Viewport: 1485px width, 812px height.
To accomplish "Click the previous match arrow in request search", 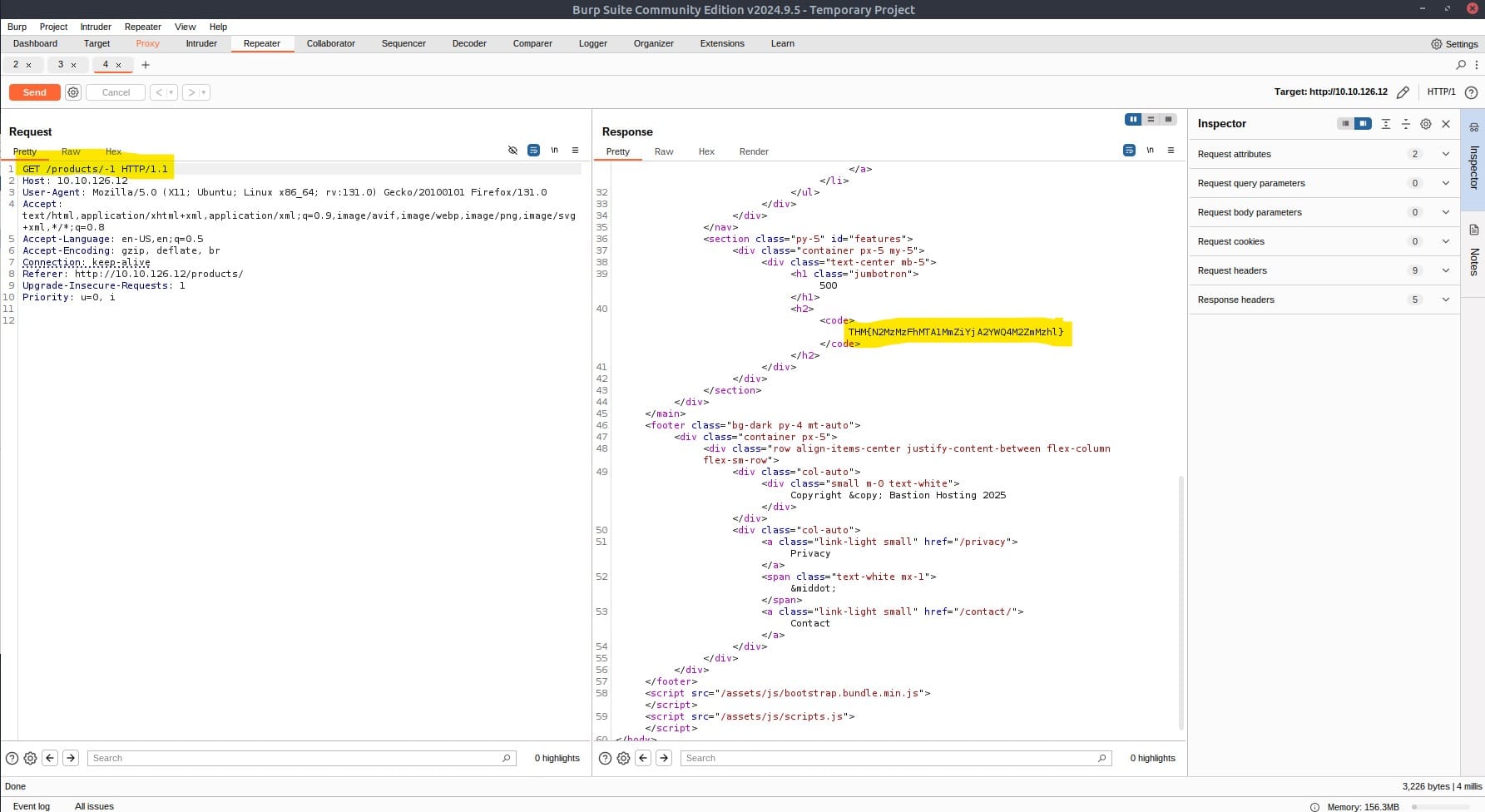I will tap(50, 758).
